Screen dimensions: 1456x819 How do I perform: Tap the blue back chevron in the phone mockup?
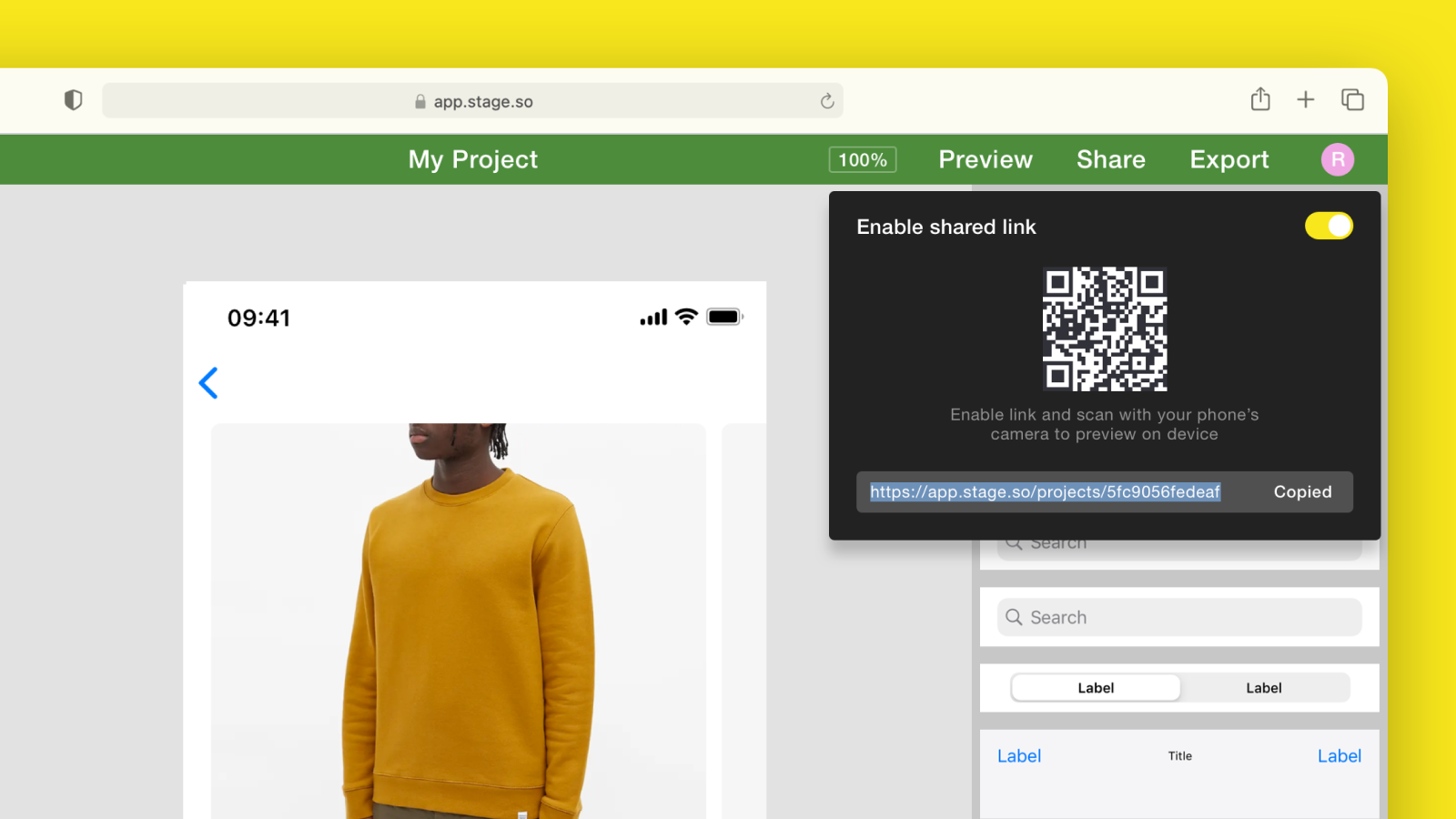[208, 383]
